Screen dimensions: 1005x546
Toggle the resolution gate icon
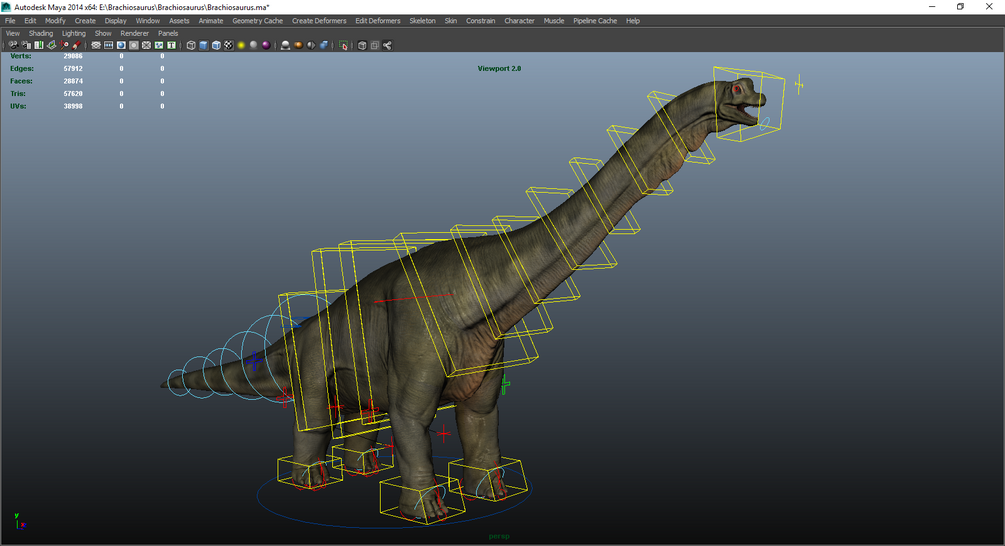(121, 46)
